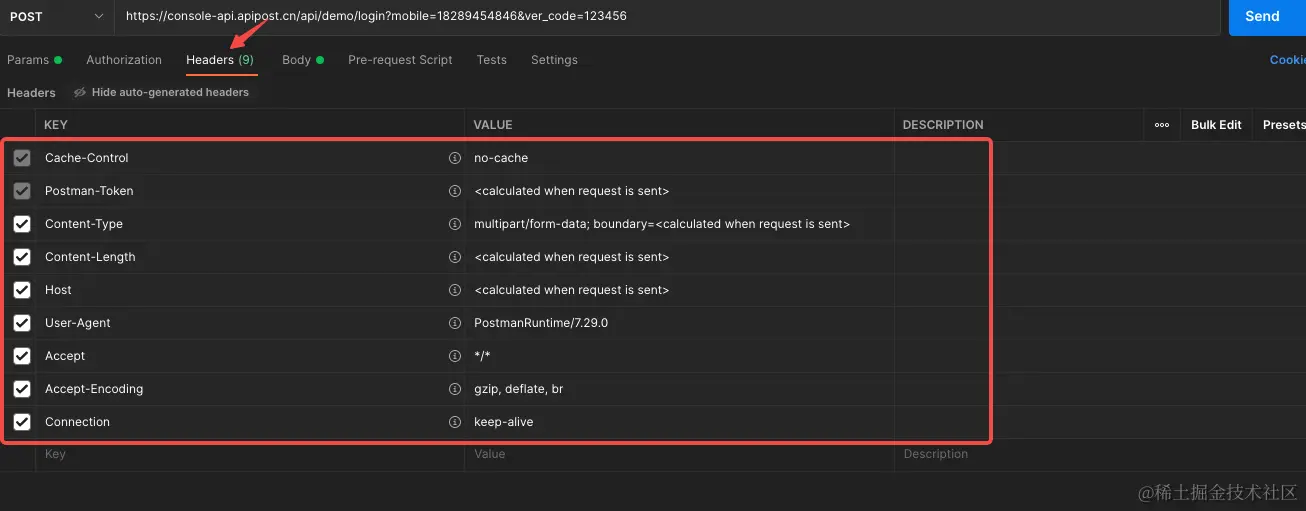This screenshot has height=511, width=1306.
Task: Click the DESCRIPTION column header
Action: point(943,125)
